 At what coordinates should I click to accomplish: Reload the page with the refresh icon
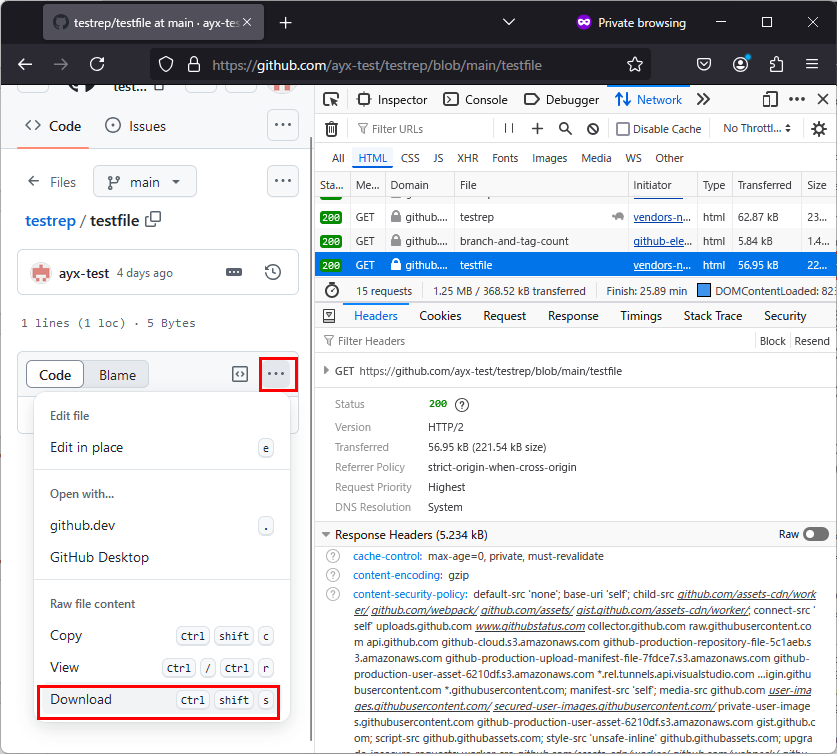97,65
